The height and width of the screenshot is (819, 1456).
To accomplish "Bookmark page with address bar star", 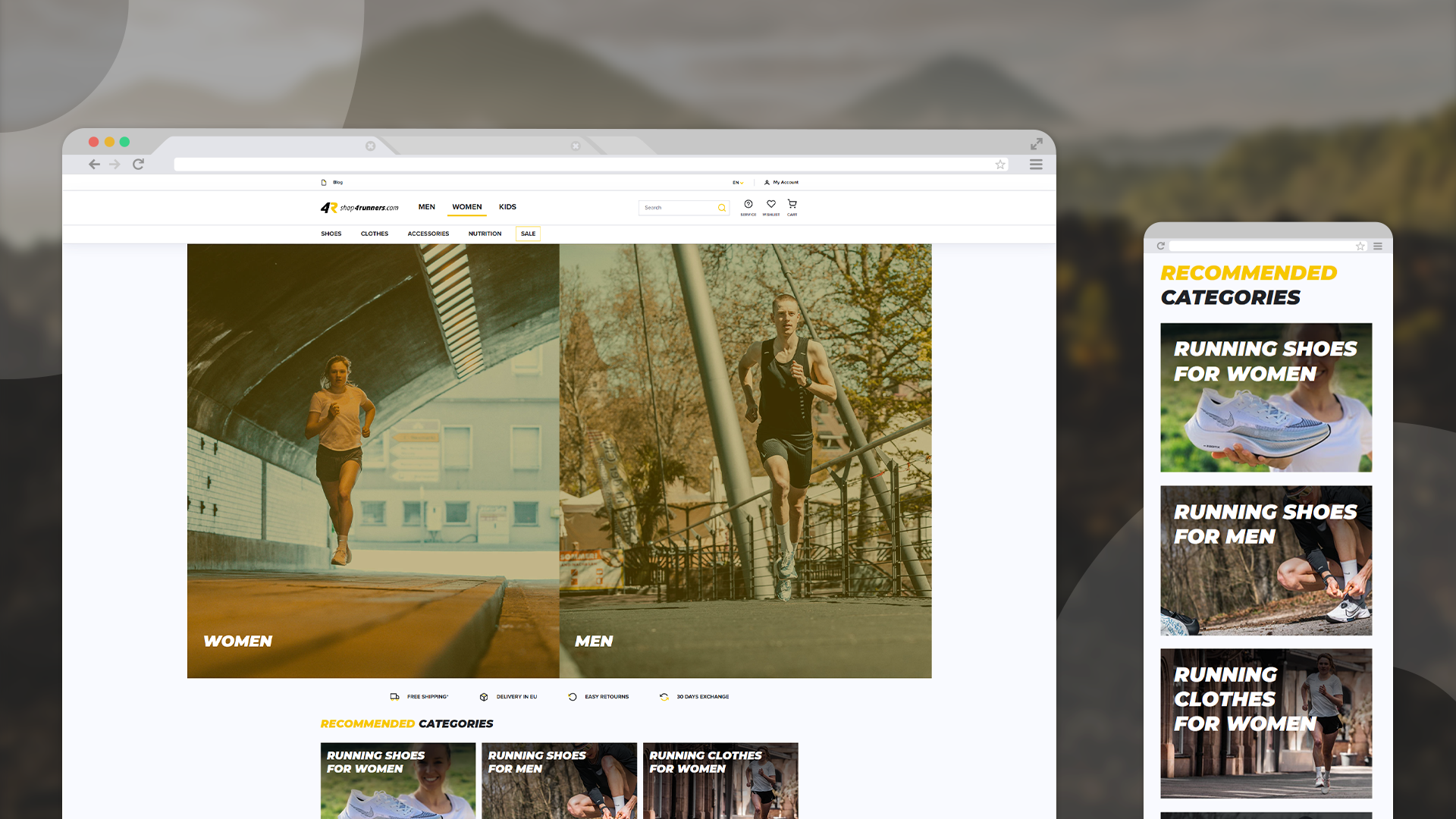I will click(1000, 165).
